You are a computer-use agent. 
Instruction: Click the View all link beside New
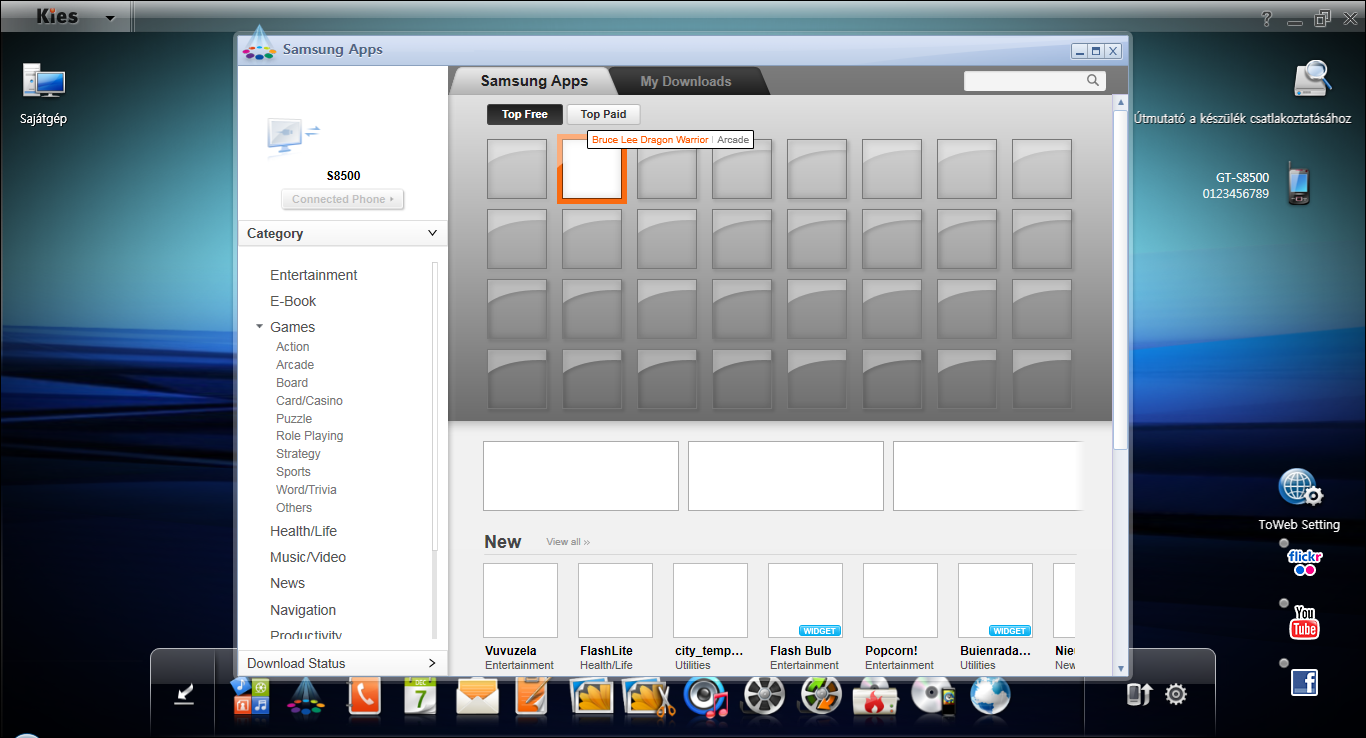(x=568, y=542)
